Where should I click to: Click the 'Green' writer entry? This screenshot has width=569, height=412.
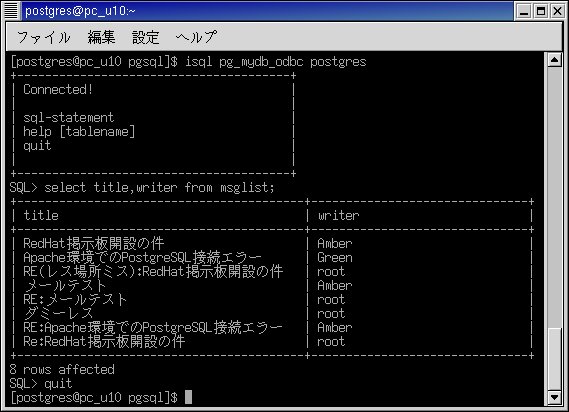click(x=335, y=258)
